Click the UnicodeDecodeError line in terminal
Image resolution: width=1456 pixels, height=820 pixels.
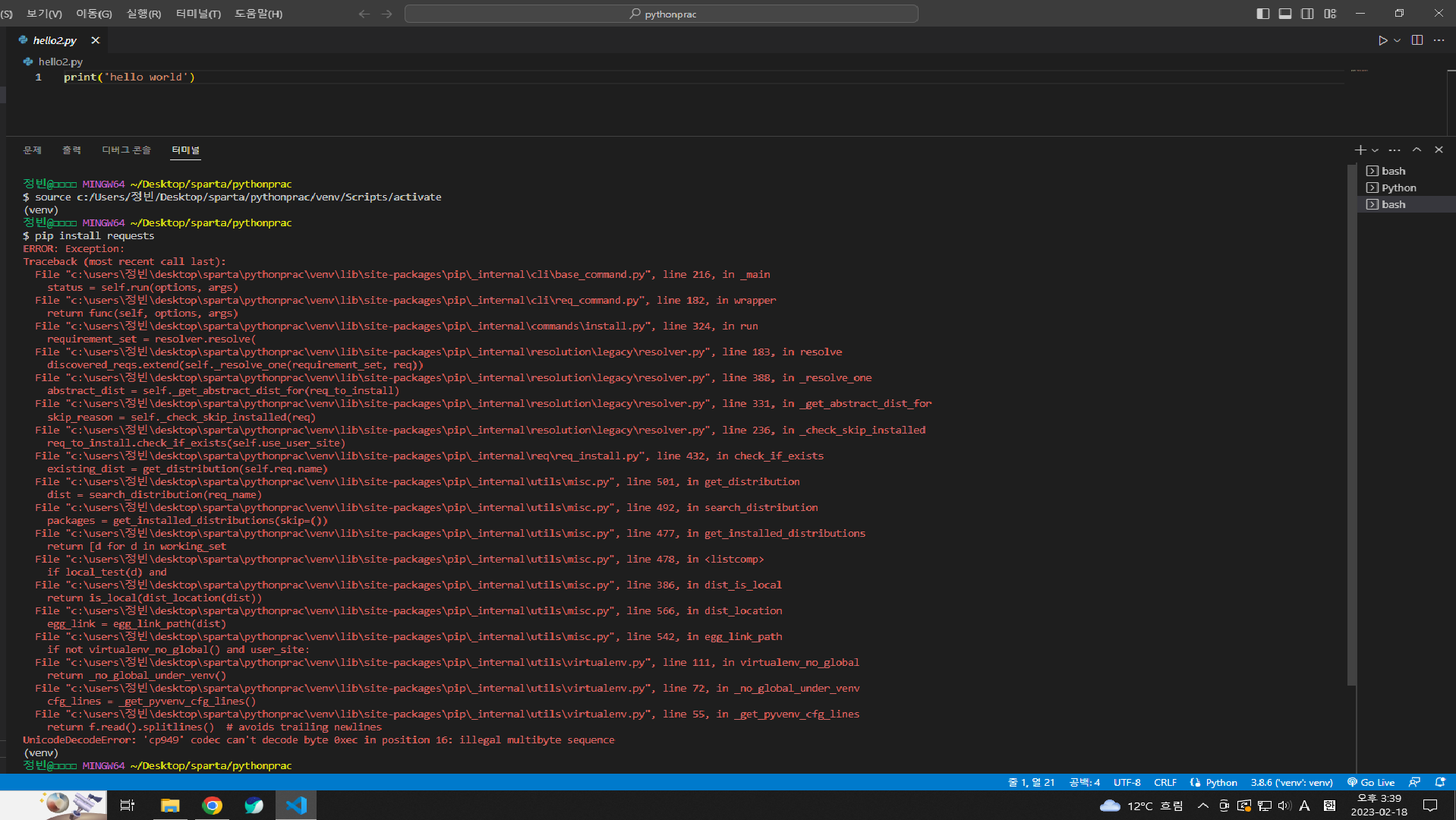pyautogui.click(x=319, y=740)
